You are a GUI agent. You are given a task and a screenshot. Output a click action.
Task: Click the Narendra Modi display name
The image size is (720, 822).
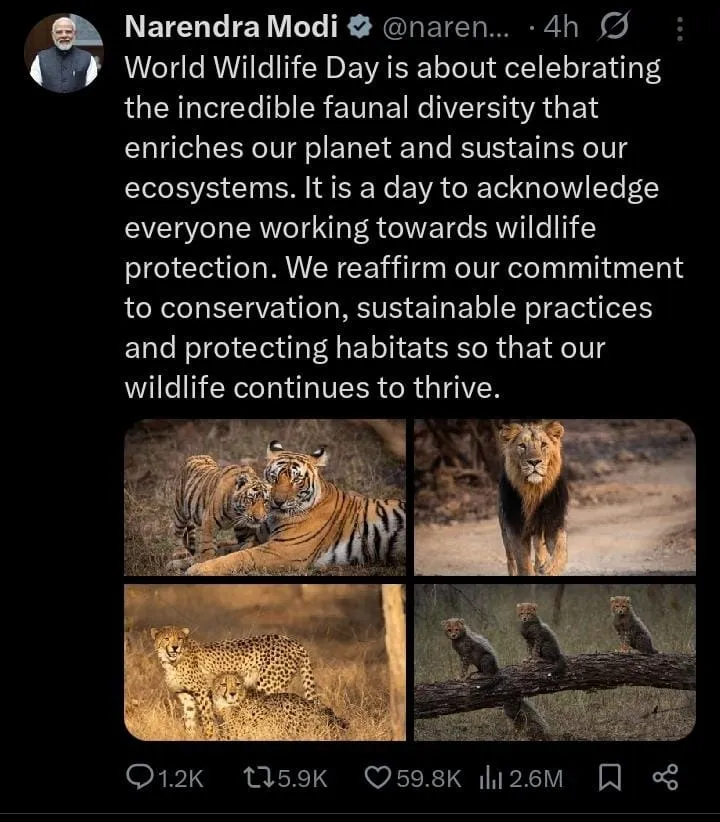(x=230, y=28)
